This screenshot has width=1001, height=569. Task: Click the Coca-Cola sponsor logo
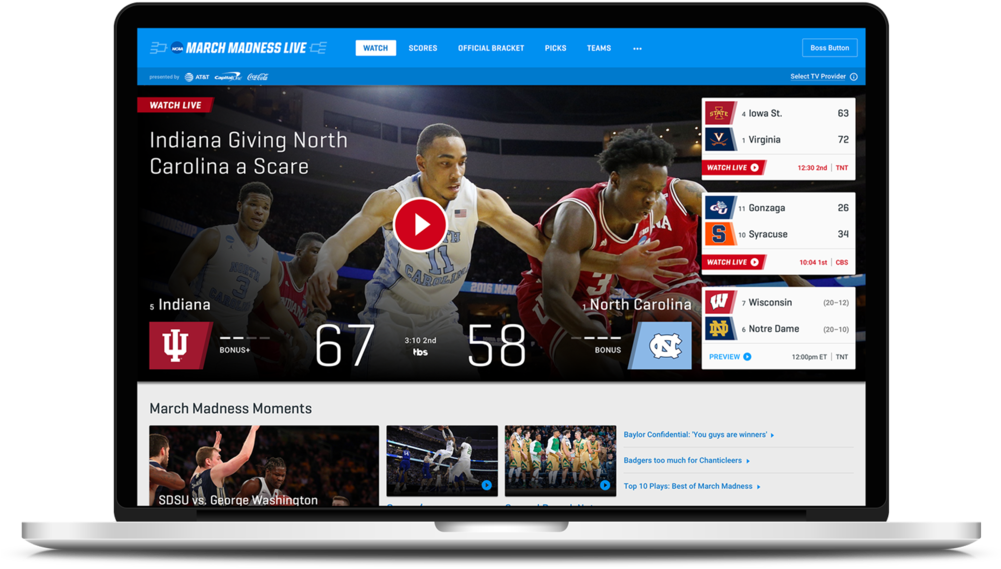pyautogui.click(x=258, y=77)
